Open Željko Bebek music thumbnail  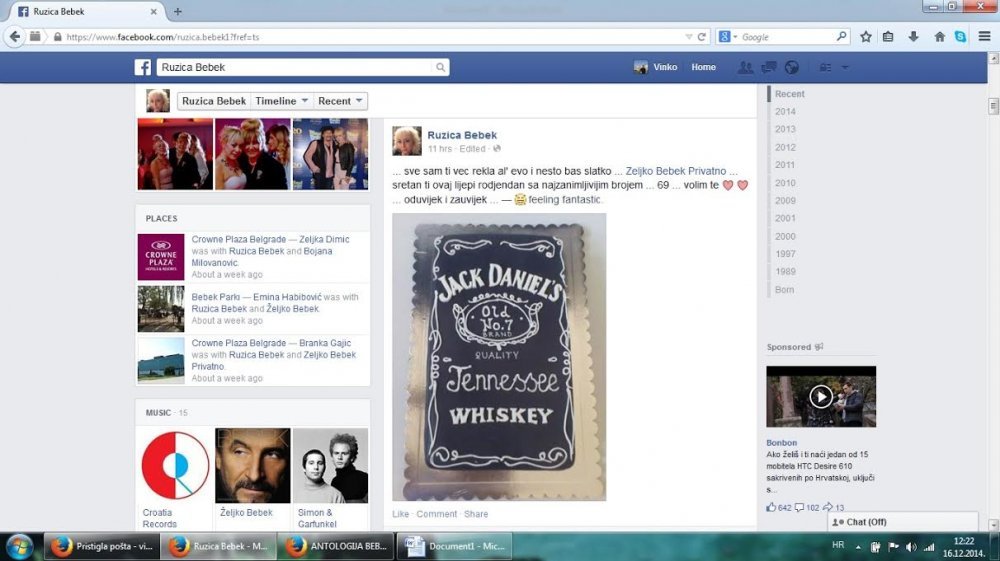click(x=253, y=465)
